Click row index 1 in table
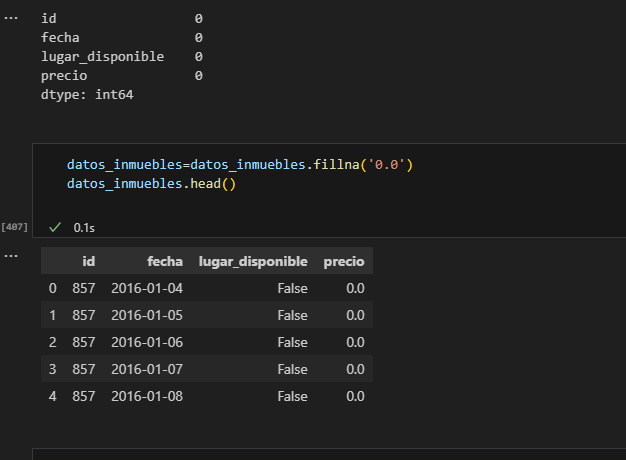This screenshot has width=626, height=460. (53, 315)
